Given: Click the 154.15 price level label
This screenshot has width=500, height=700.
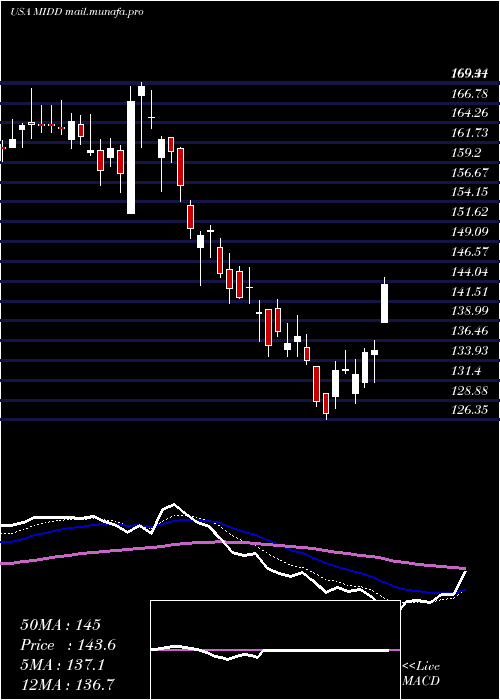Looking at the screenshot, I should [x=470, y=192].
